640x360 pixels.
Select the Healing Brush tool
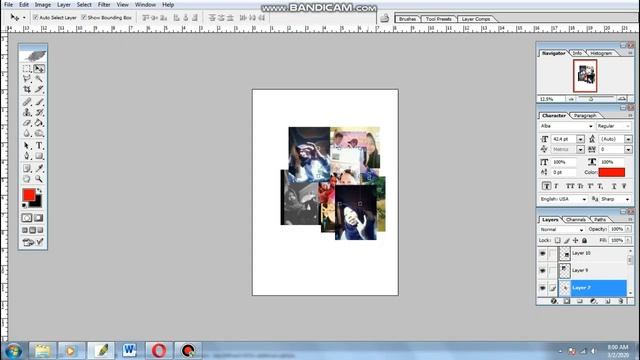pos(27,102)
